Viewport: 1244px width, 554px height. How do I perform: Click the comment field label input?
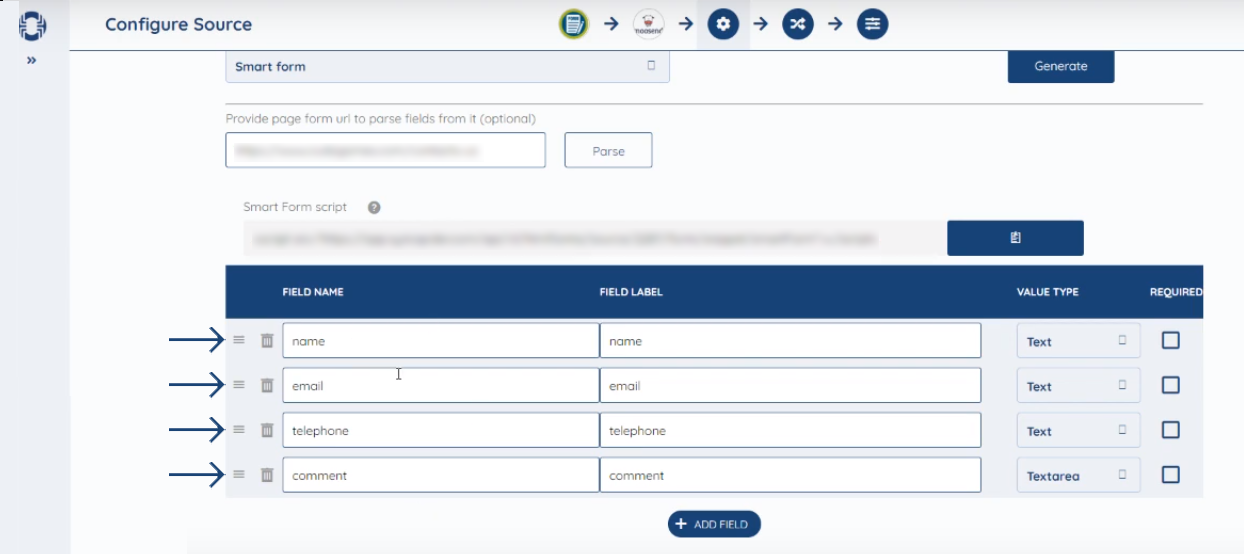[790, 476]
